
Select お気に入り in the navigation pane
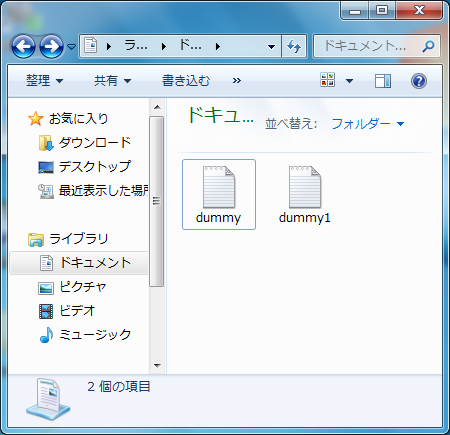click(78, 118)
